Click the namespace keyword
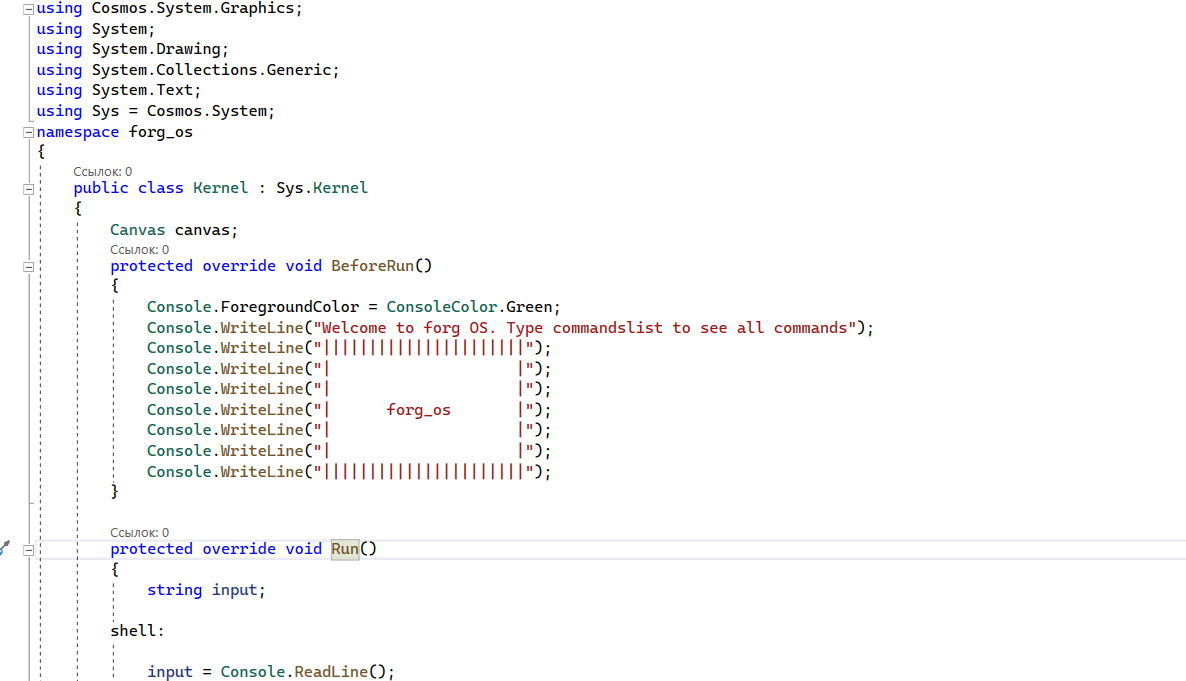The width and height of the screenshot is (1186, 681). [77, 131]
